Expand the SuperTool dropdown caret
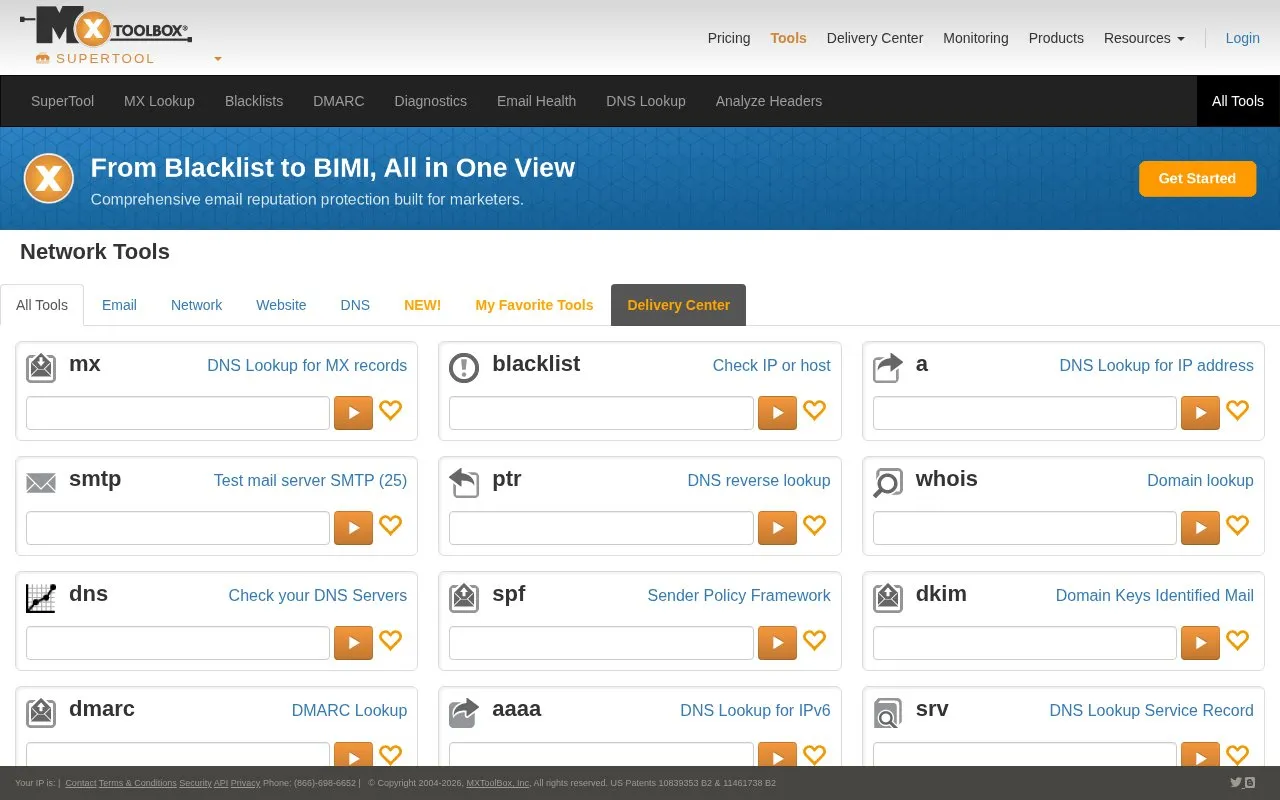Viewport: 1280px width, 800px height. (218, 59)
